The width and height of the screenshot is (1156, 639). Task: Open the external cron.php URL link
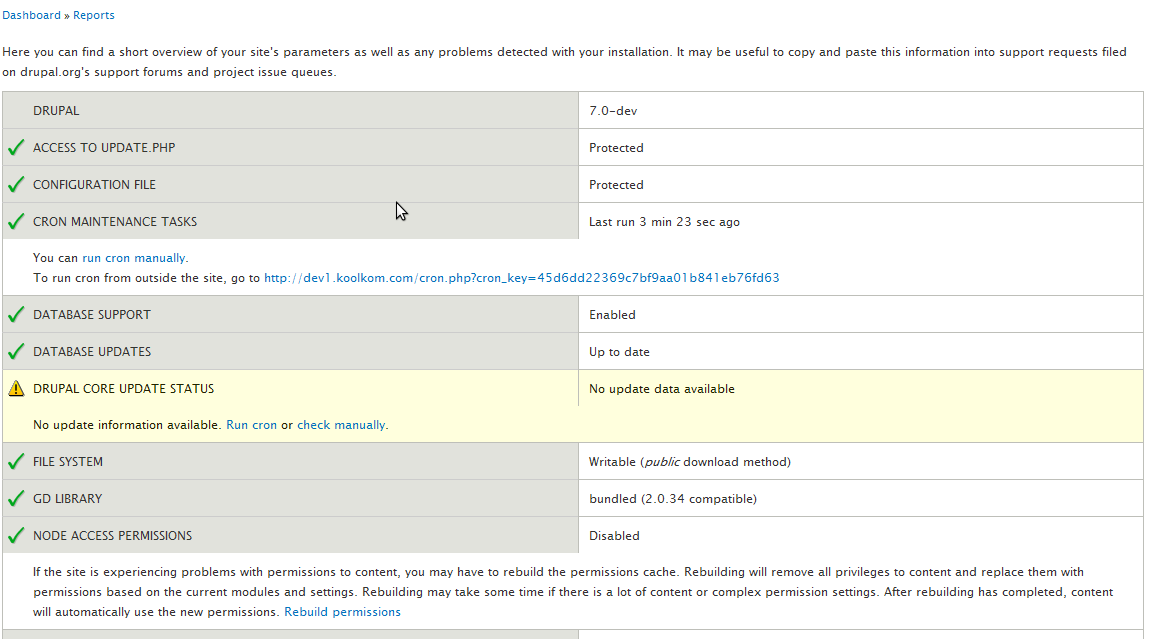[x=521, y=278]
